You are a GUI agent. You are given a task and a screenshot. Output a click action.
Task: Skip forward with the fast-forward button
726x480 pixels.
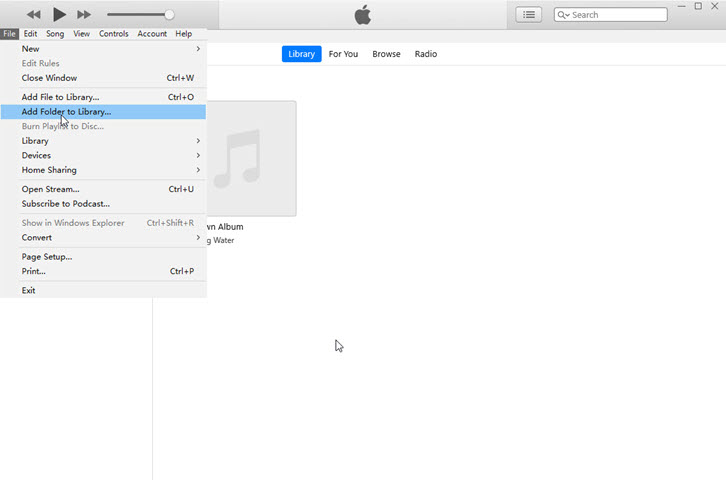[84, 15]
